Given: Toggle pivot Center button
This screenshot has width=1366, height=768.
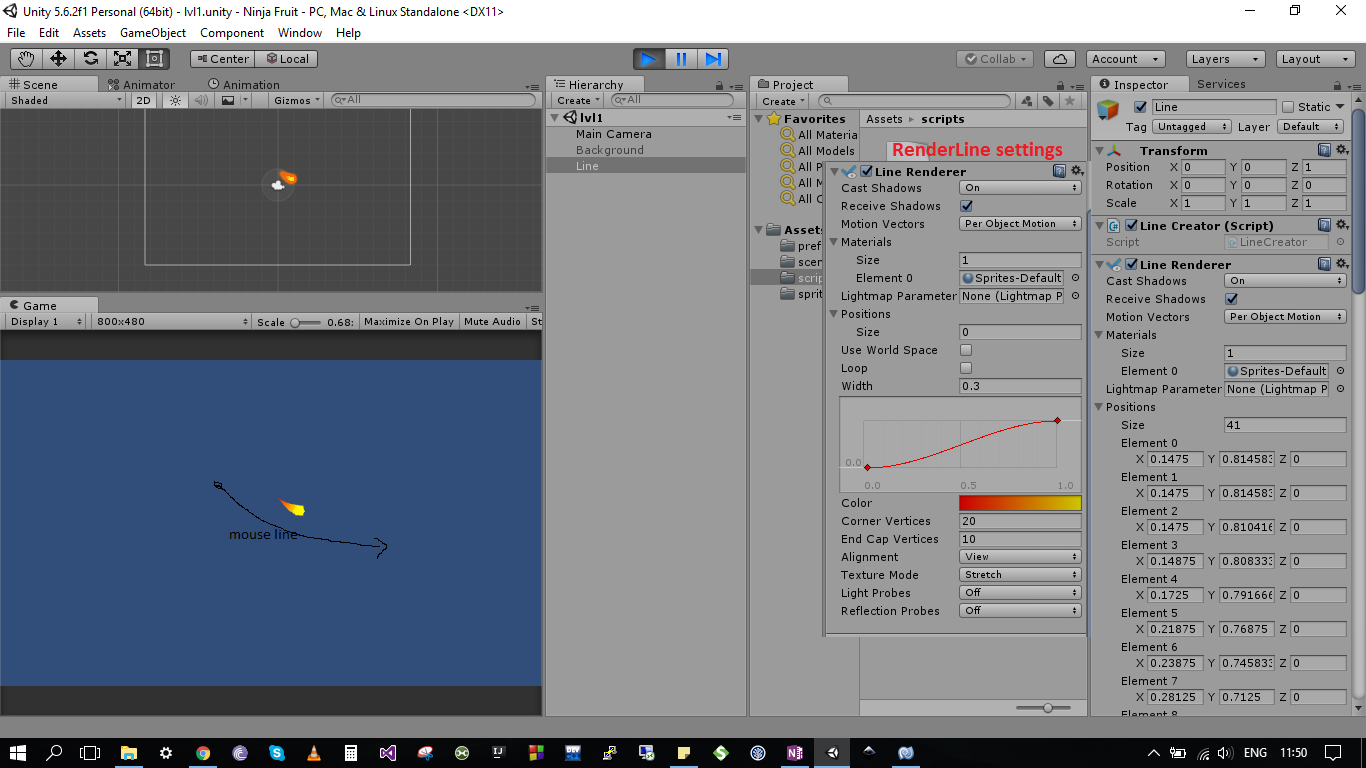Looking at the screenshot, I should (222, 59).
